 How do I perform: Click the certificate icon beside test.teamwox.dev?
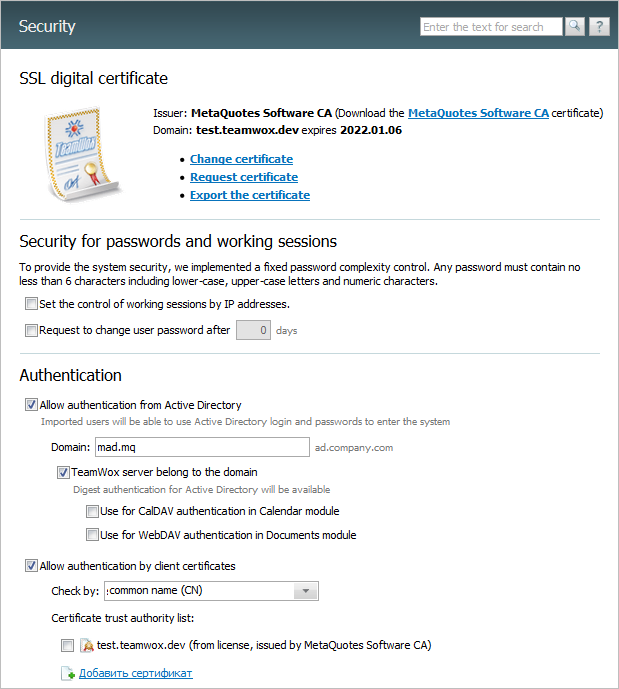click(x=87, y=645)
